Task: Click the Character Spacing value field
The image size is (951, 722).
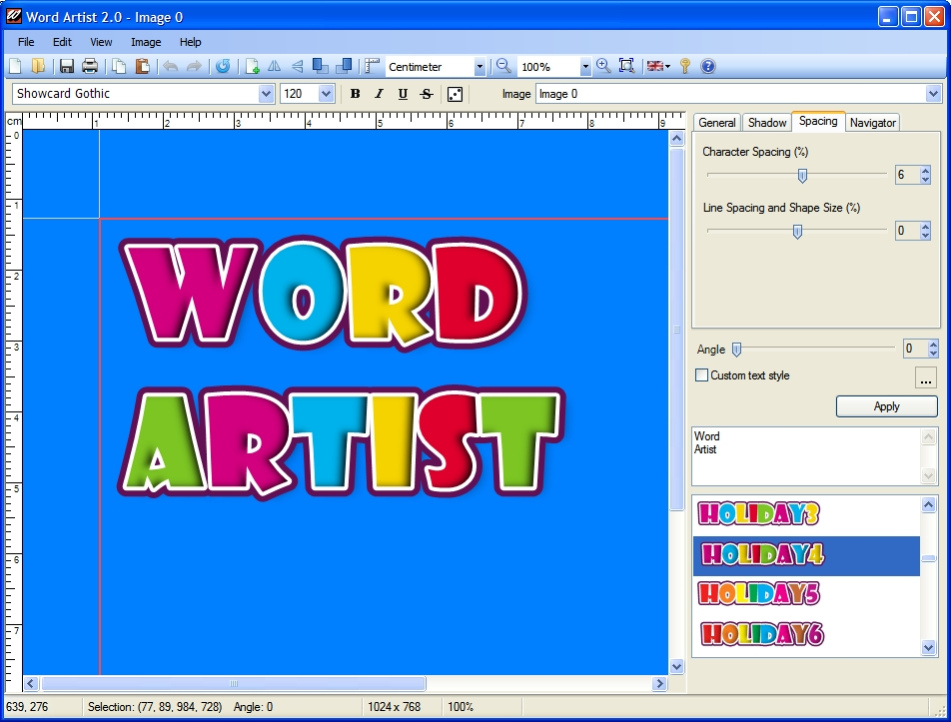Action: tap(907, 175)
